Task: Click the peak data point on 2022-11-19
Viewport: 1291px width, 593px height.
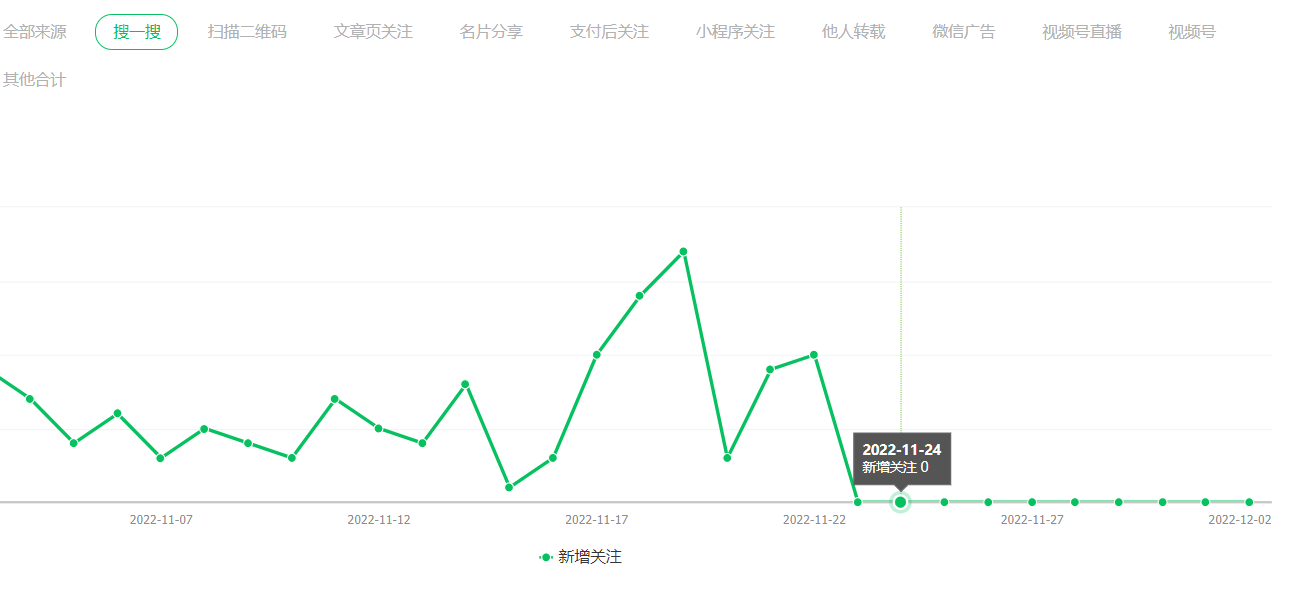Action: [x=683, y=251]
